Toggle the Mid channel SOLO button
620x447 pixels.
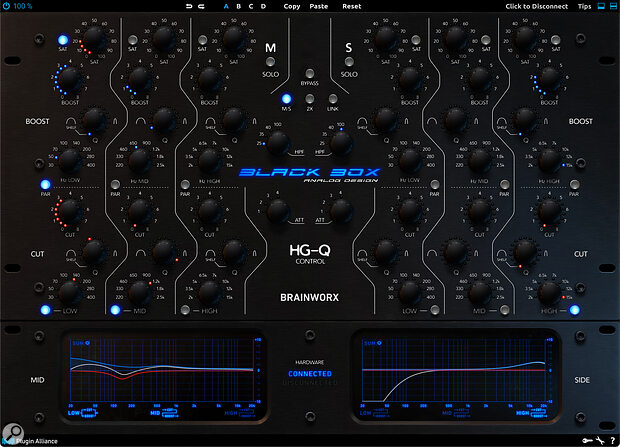(x=270, y=62)
